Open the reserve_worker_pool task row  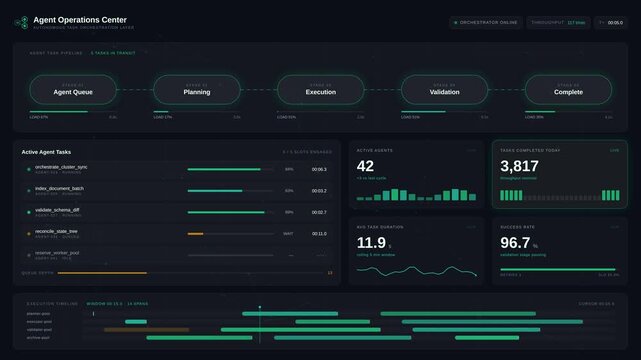tap(177, 255)
